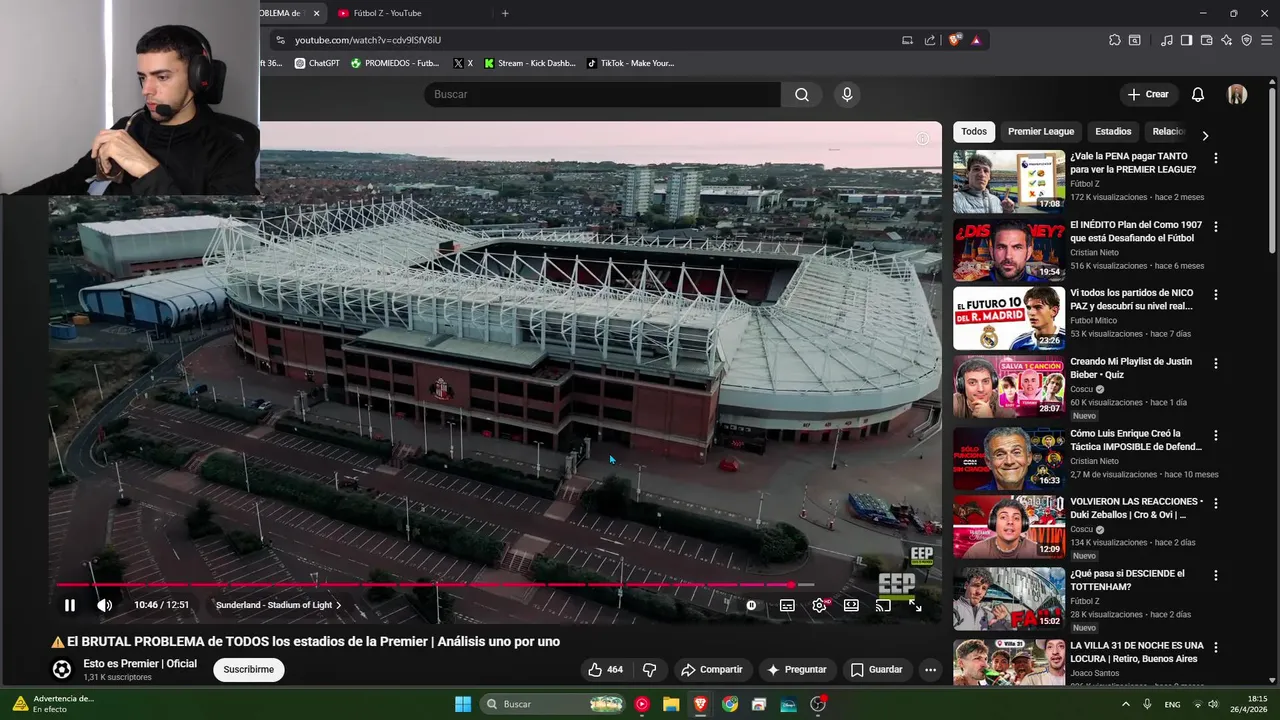Screen dimensions: 1280x720
Task: Toggle the browser sidebar panel icon
Action: tap(1186, 40)
